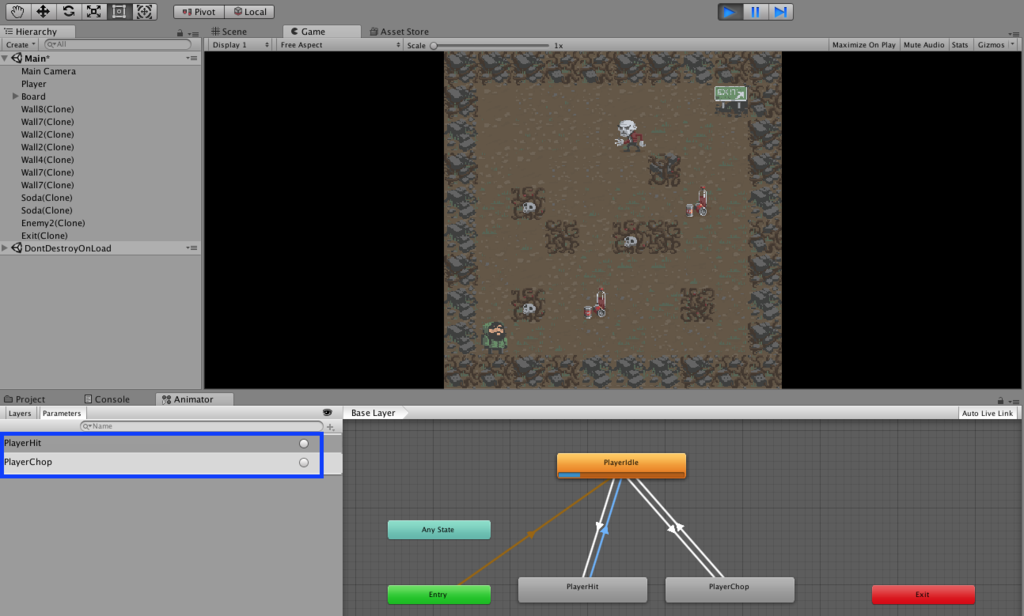
Task: Expand DontDestroyOnLoad scene
Action: coord(5,248)
